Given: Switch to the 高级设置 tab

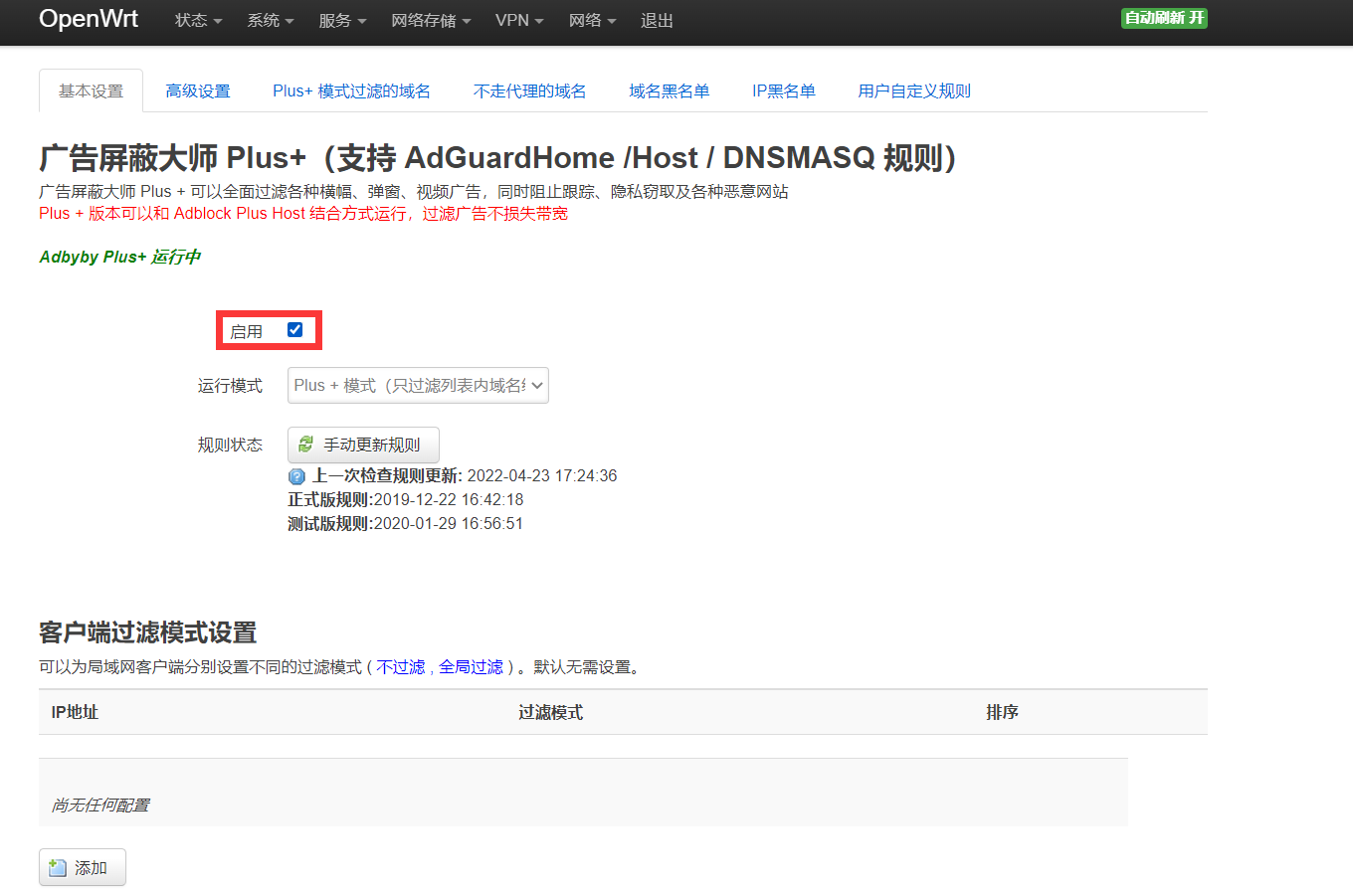Looking at the screenshot, I should [198, 91].
